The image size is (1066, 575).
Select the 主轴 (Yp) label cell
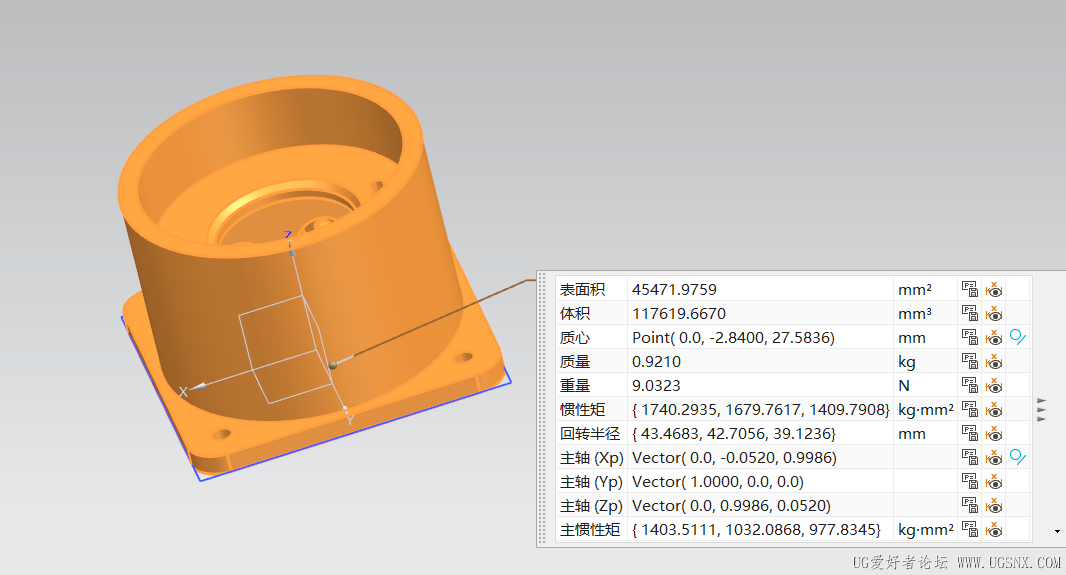click(591, 481)
